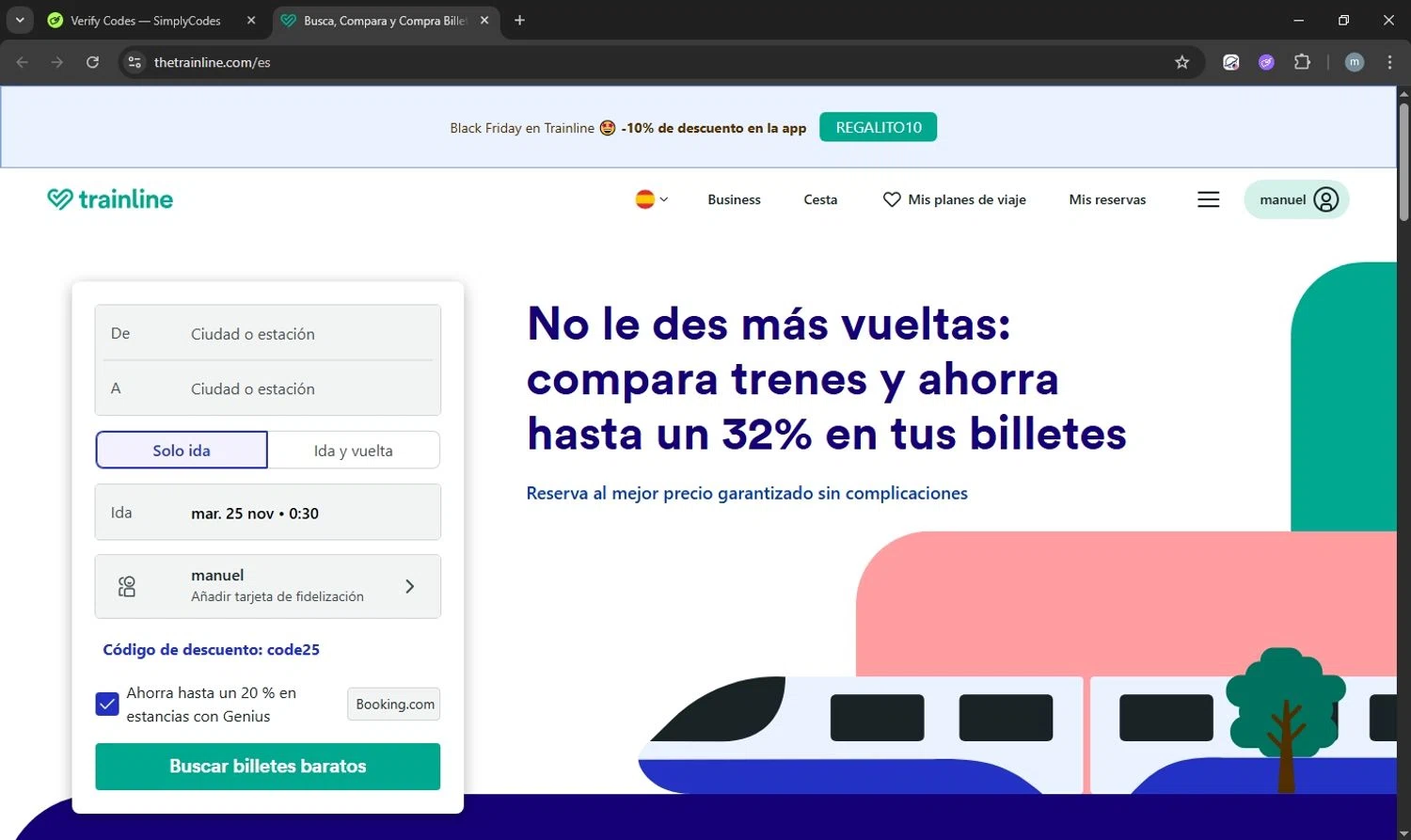Image resolution: width=1411 pixels, height=840 pixels.
Task: Click the passengers icon in traveller row
Action: tap(127, 586)
